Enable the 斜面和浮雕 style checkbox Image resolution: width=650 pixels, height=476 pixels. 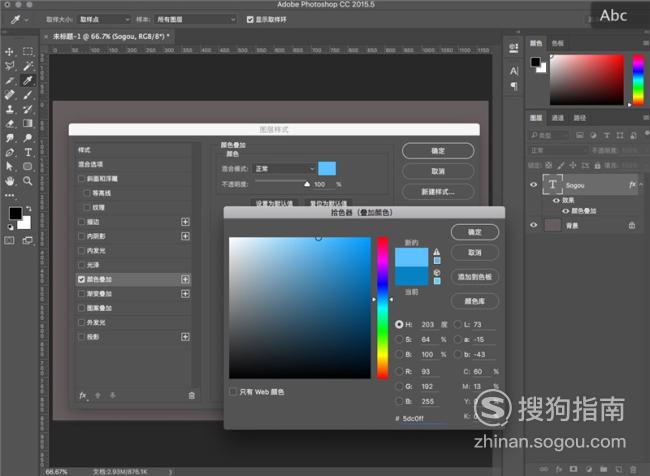pos(81,179)
